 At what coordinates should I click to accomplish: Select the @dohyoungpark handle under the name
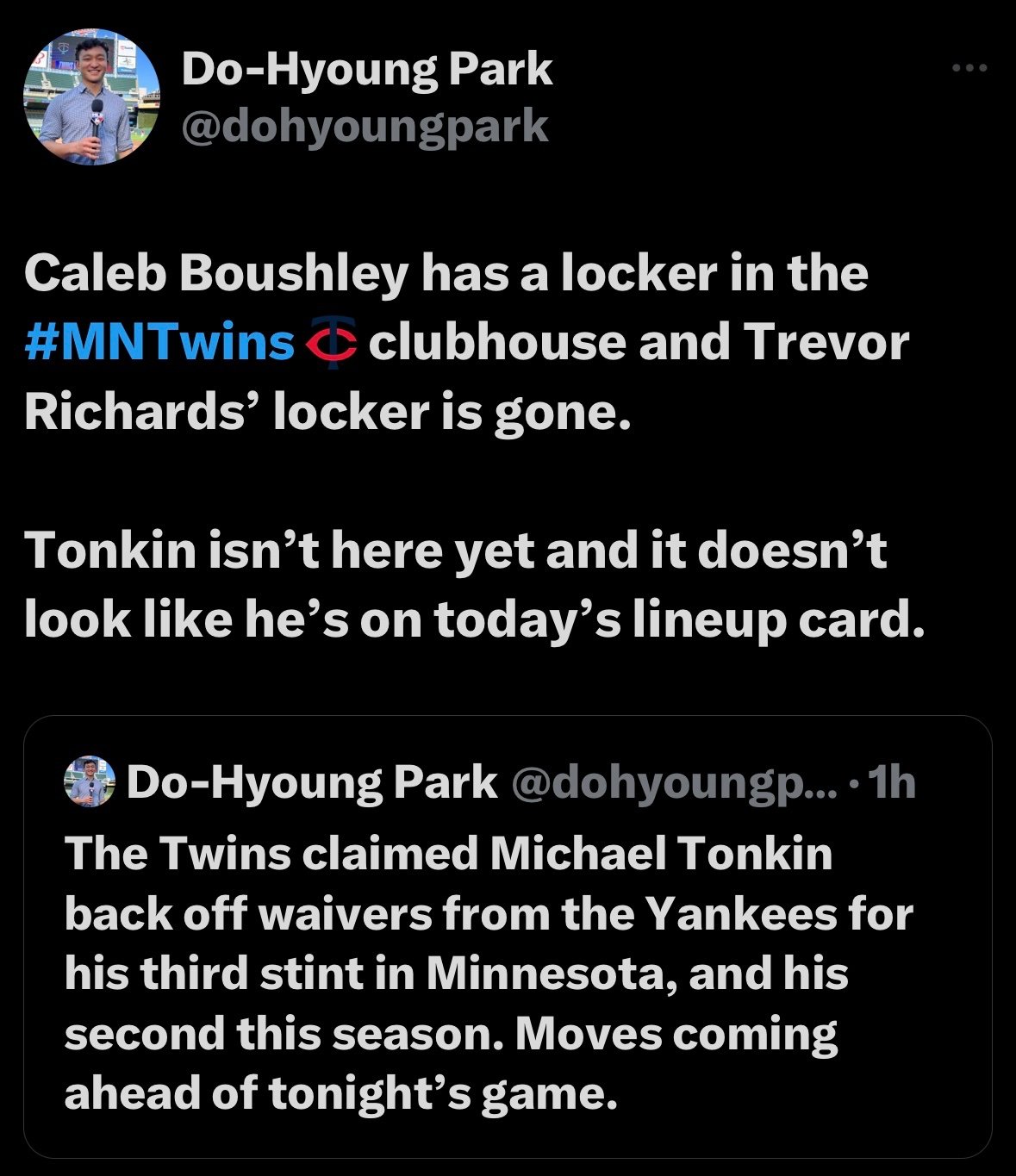[365, 127]
